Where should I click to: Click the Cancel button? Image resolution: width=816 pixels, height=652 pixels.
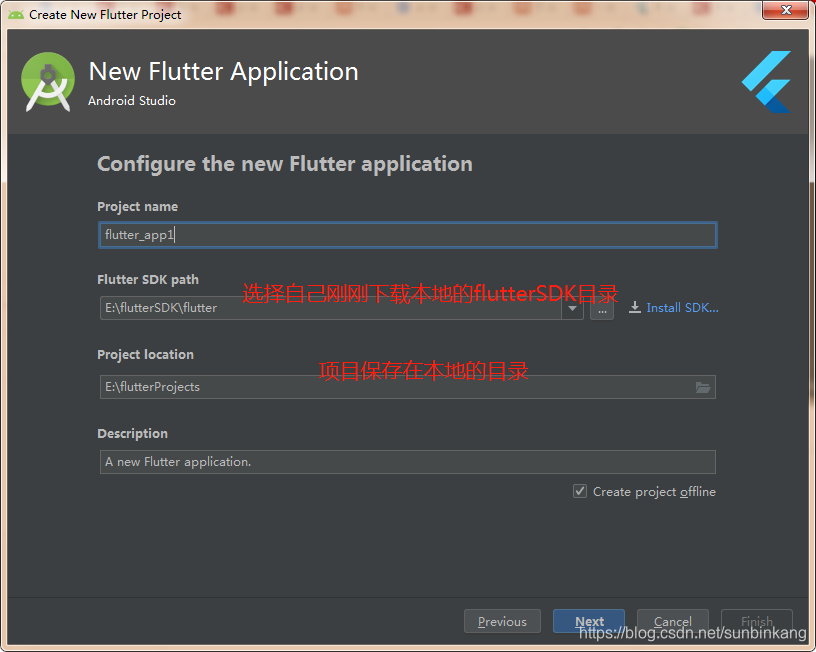pyautogui.click(x=673, y=621)
